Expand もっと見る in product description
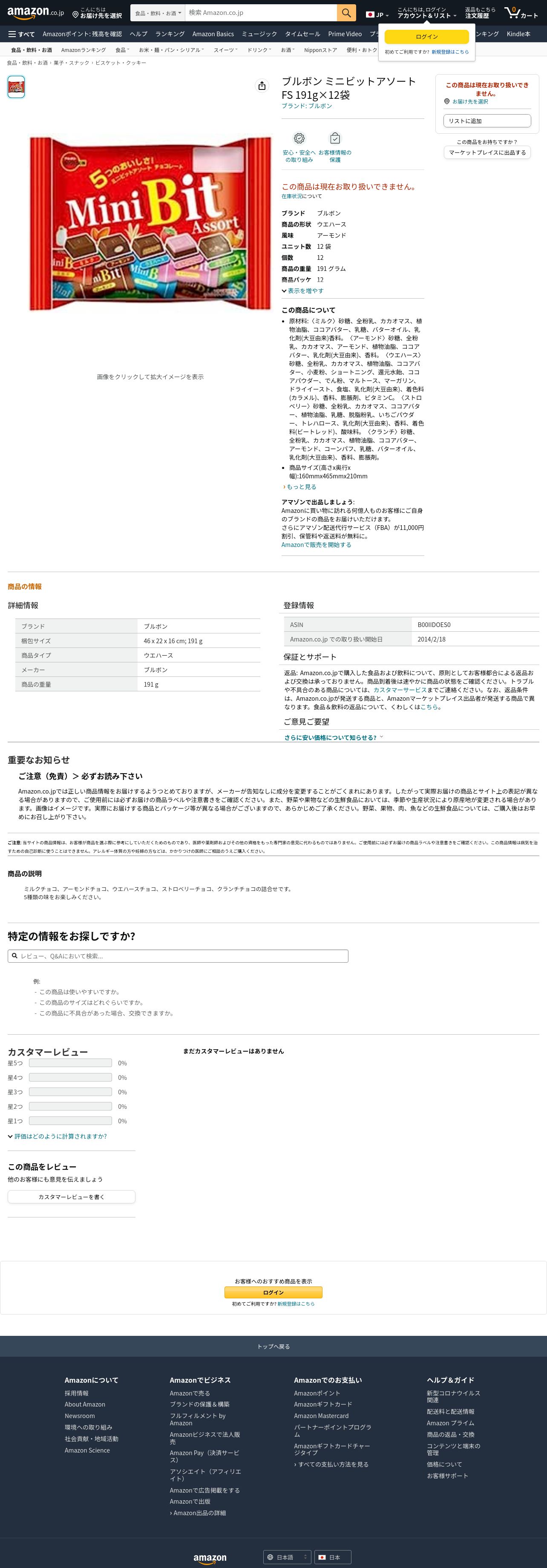The width and height of the screenshot is (547, 1568). point(299,487)
